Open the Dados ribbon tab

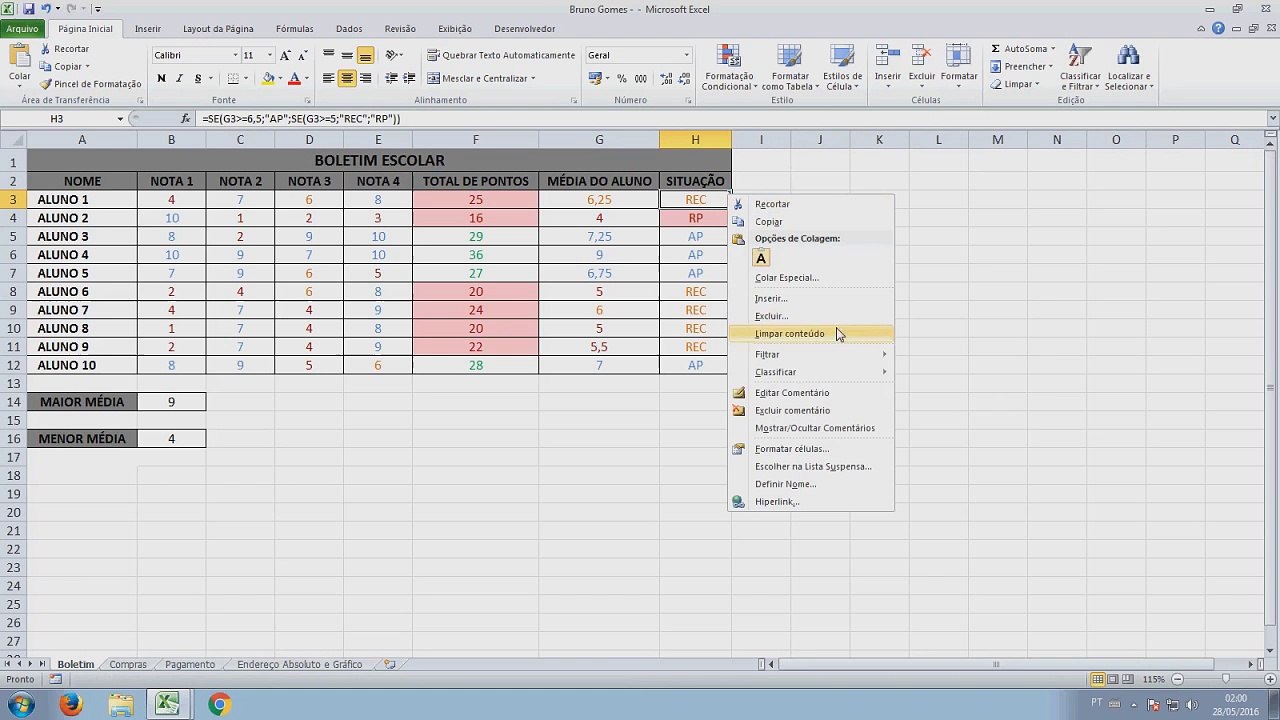tap(349, 29)
